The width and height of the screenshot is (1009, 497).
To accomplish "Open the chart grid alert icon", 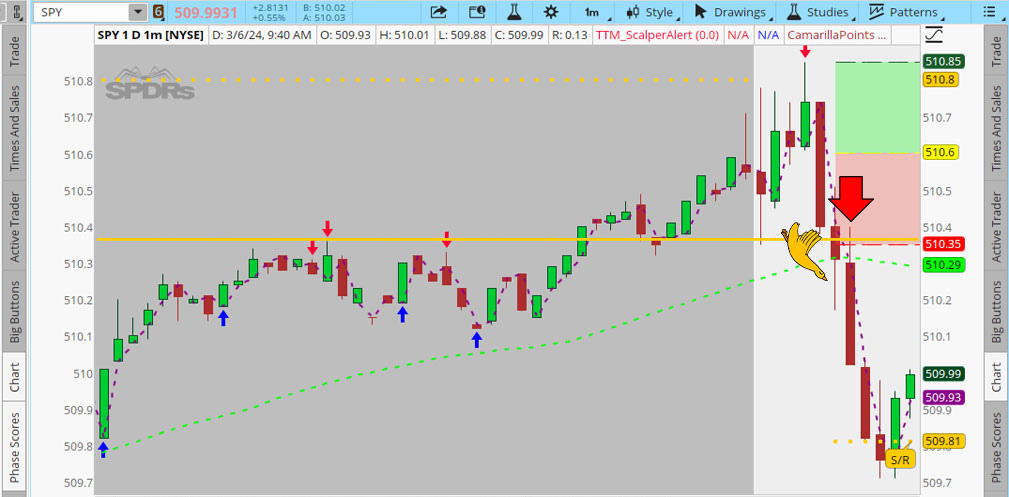I will click(477, 12).
